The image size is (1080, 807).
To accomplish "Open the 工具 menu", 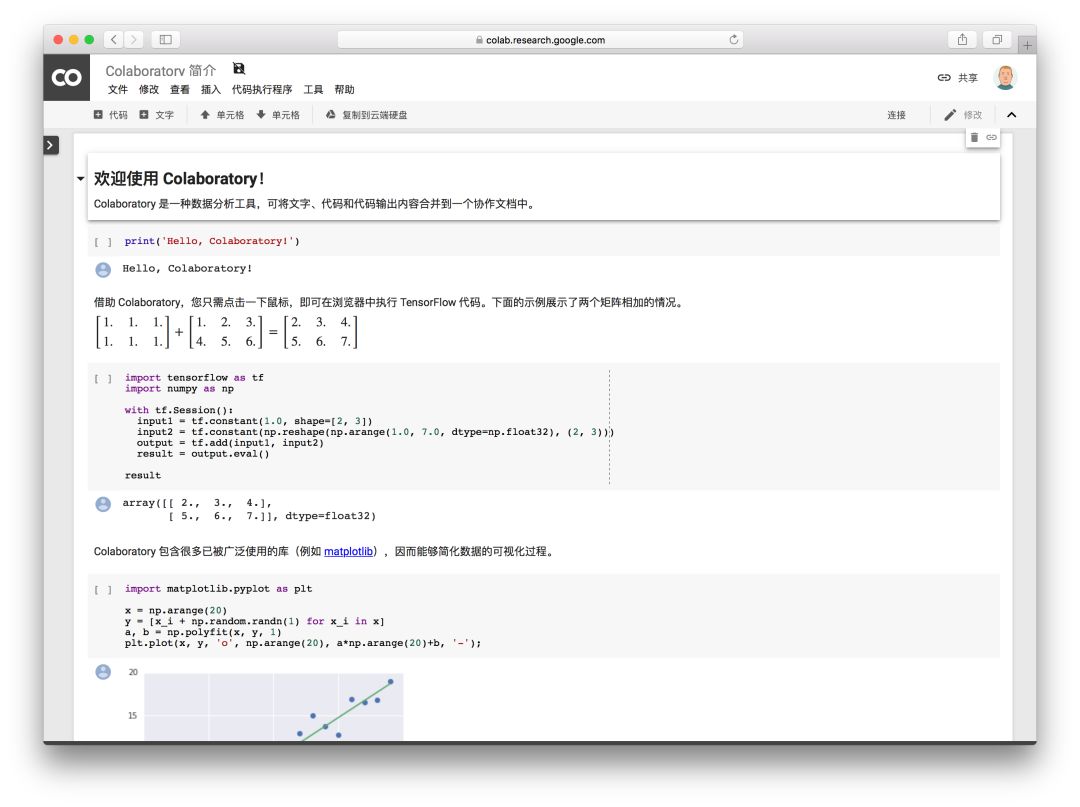I will coord(313,90).
